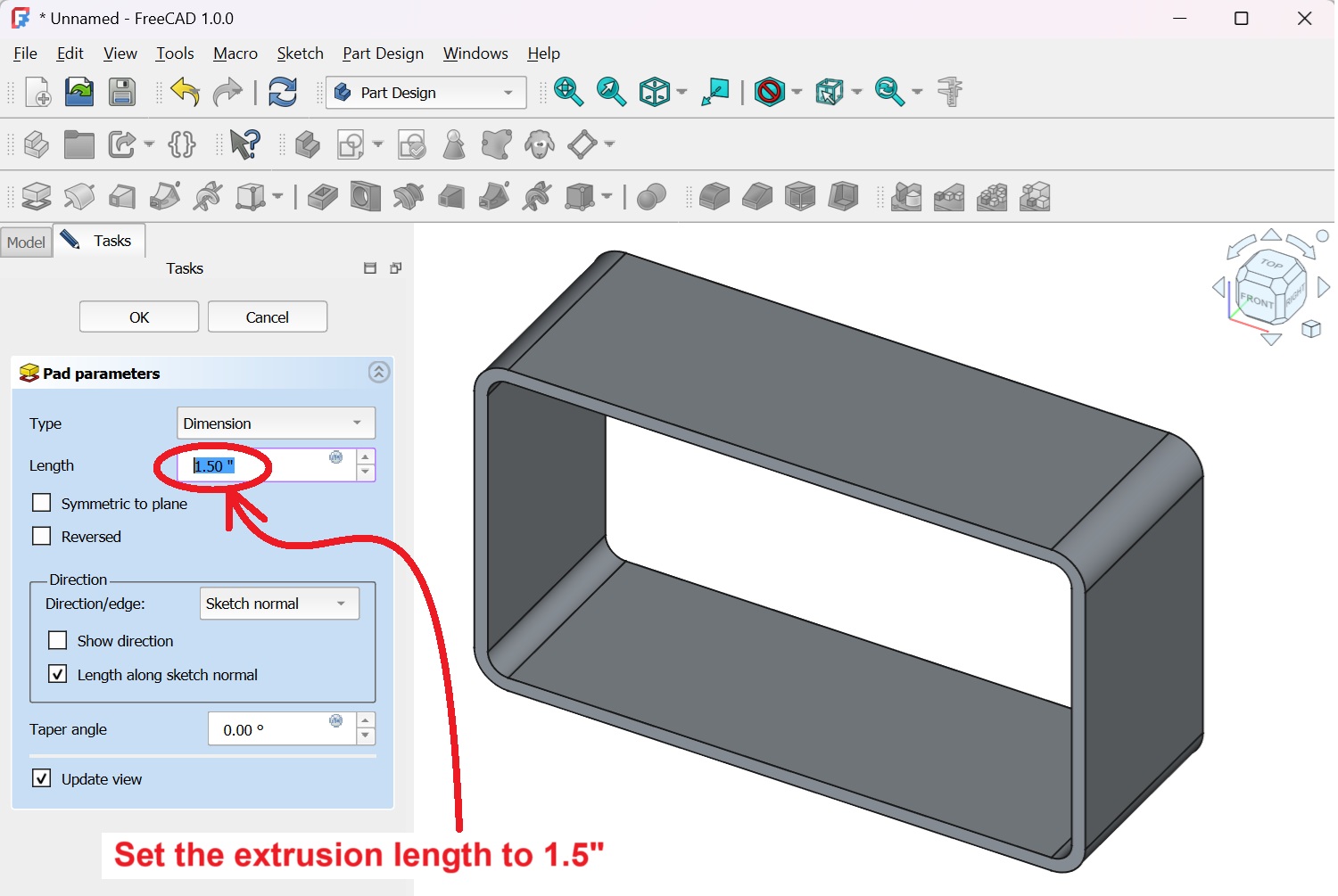
Task: Check the Reversed option
Action: [42, 537]
